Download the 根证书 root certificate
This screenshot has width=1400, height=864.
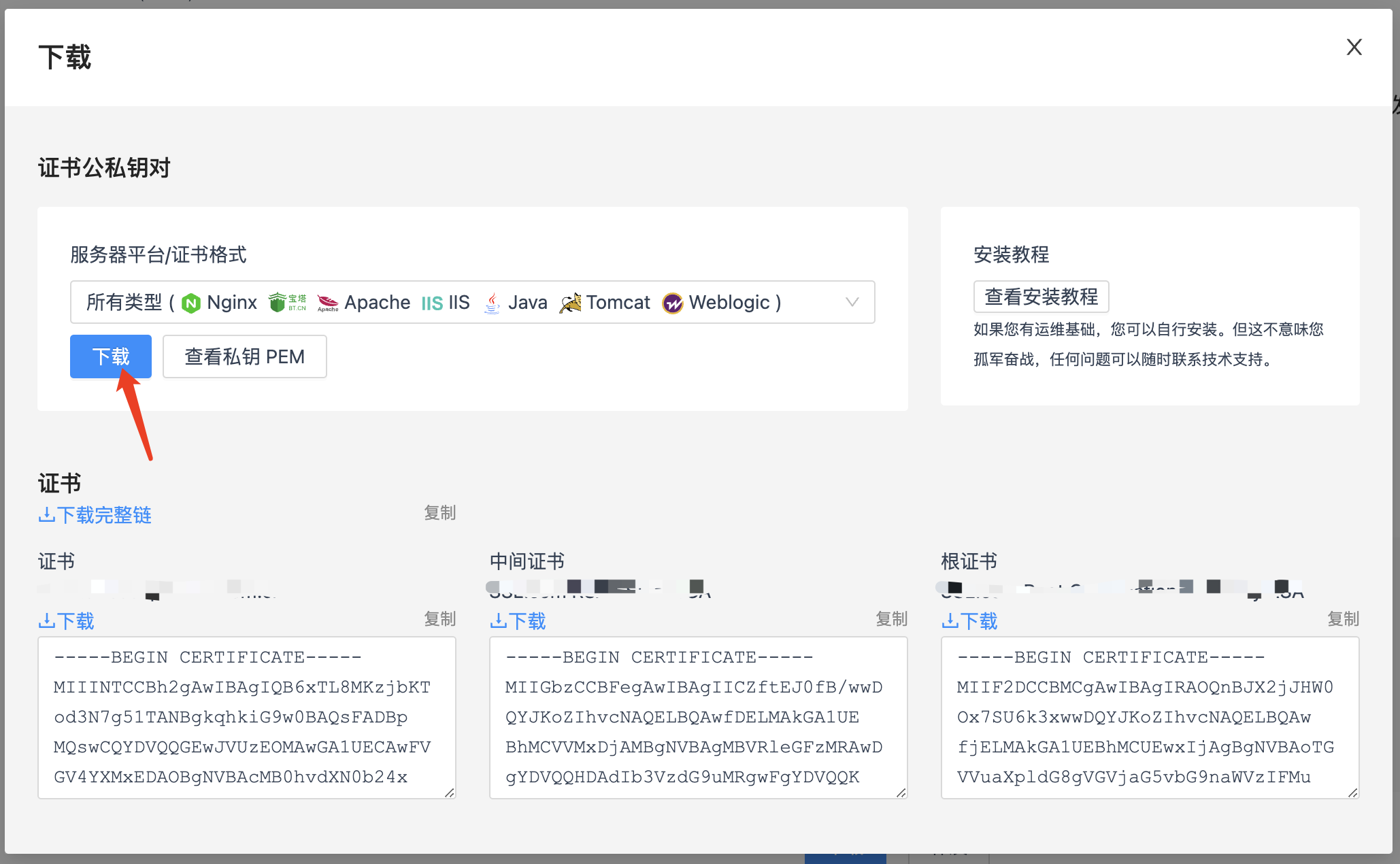click(969, 621)
